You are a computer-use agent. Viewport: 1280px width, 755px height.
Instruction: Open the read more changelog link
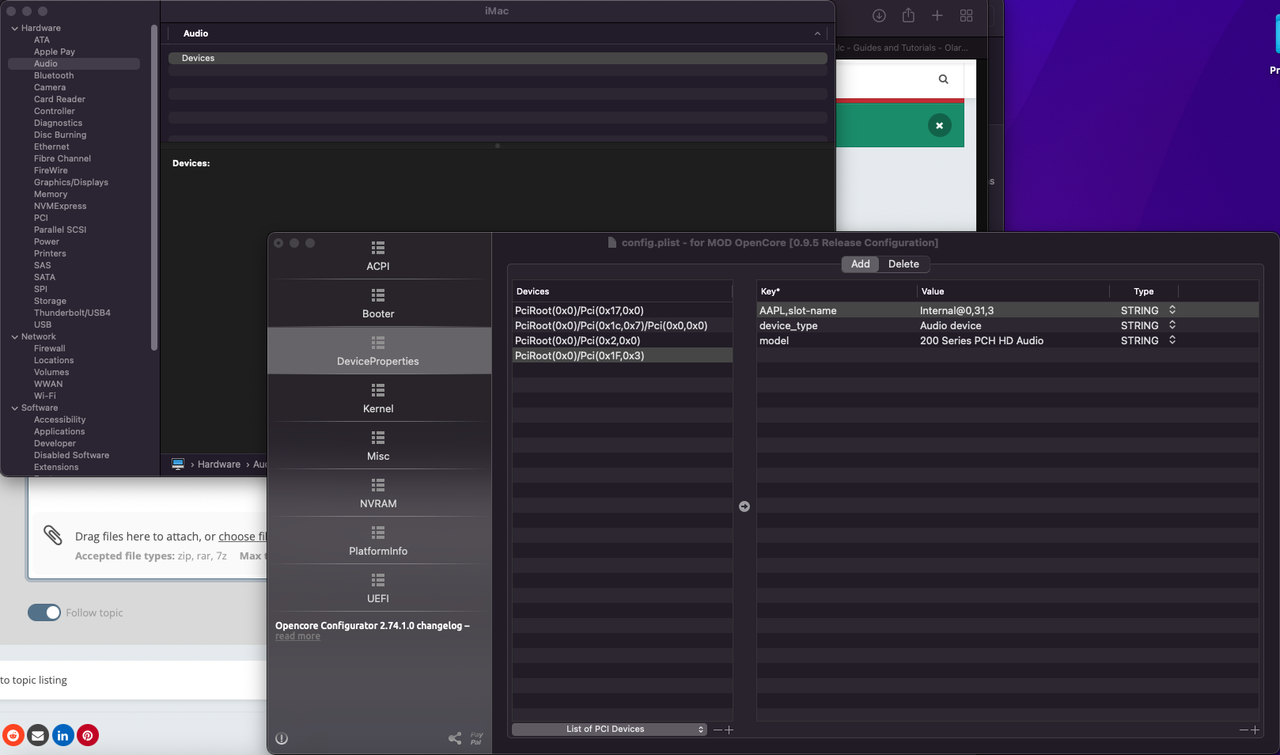point(298,636)
